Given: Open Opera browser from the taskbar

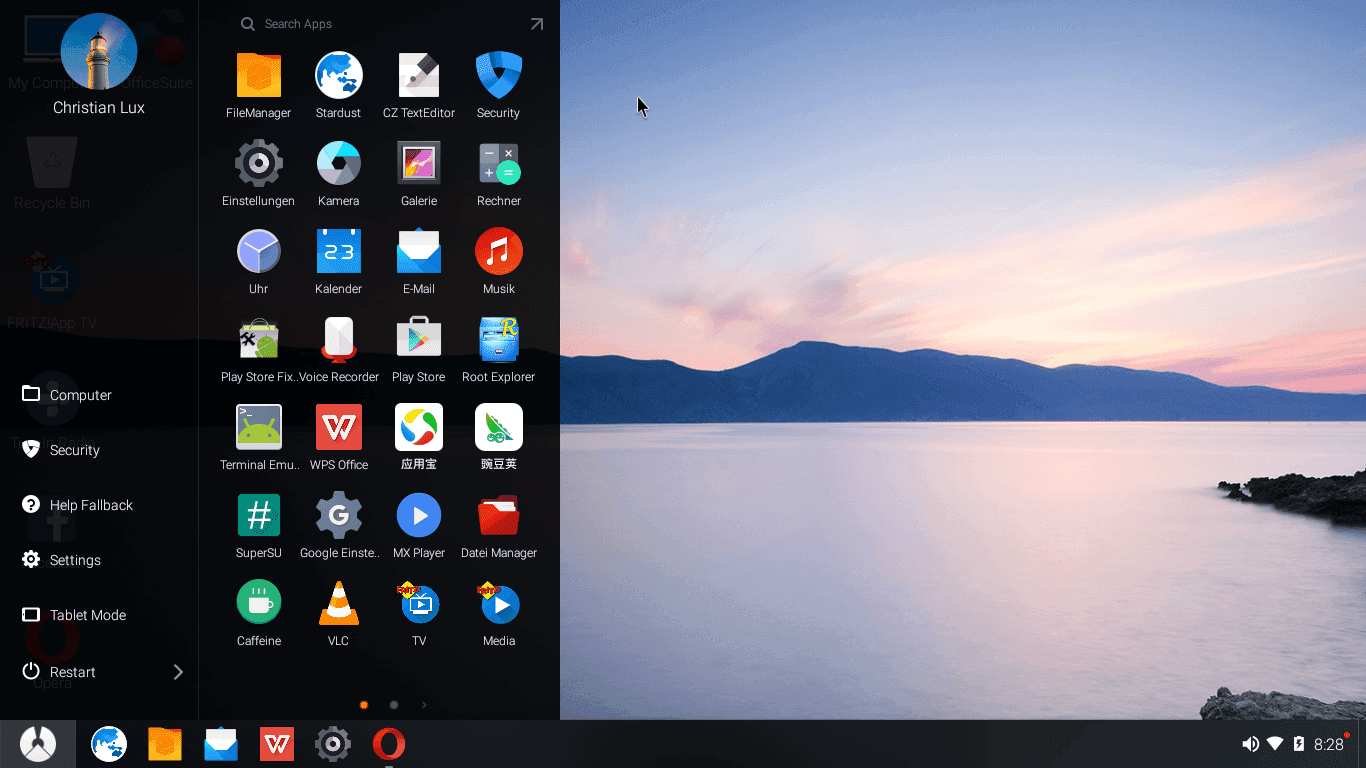Looking at the screenshot, I should pos(389,744).
